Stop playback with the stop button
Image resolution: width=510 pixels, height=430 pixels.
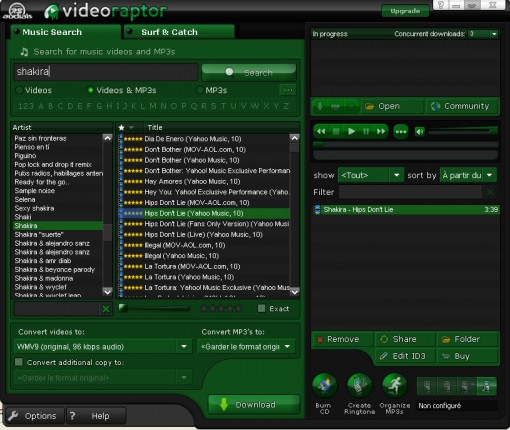[x=336, y=131]
